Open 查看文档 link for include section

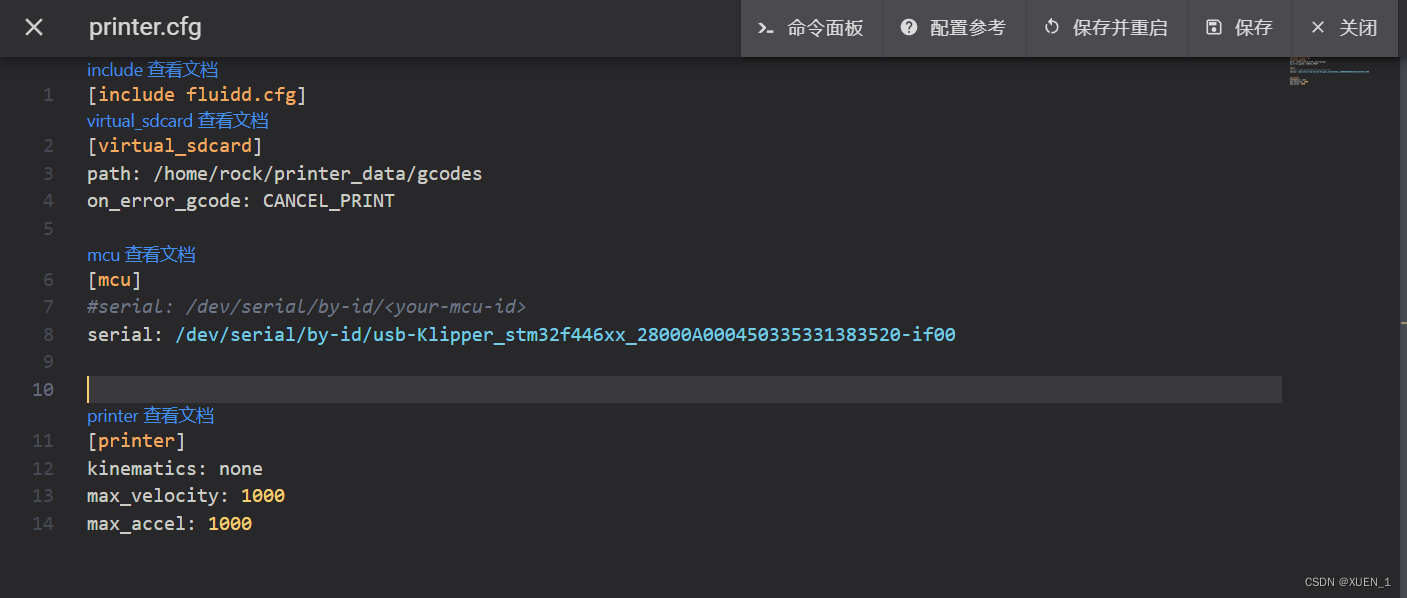coord(183,69)
